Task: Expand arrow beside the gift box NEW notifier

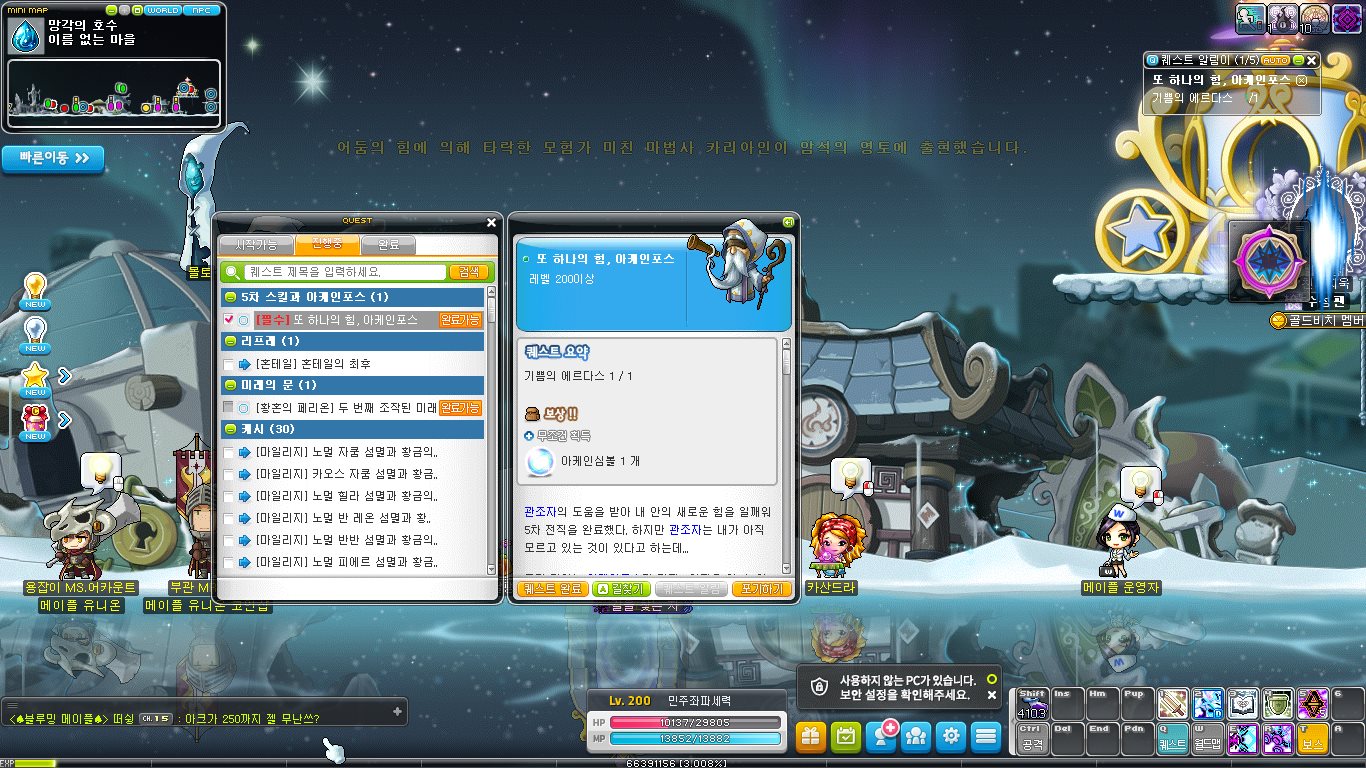Action: (x=65, y=419)
